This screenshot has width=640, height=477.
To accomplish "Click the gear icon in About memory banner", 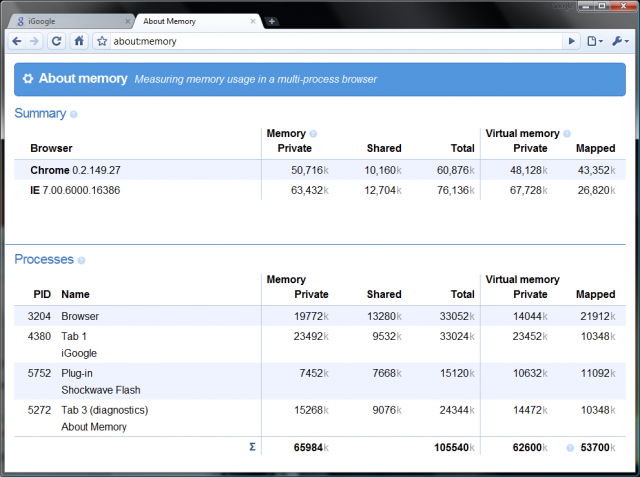I will (28, 79).
